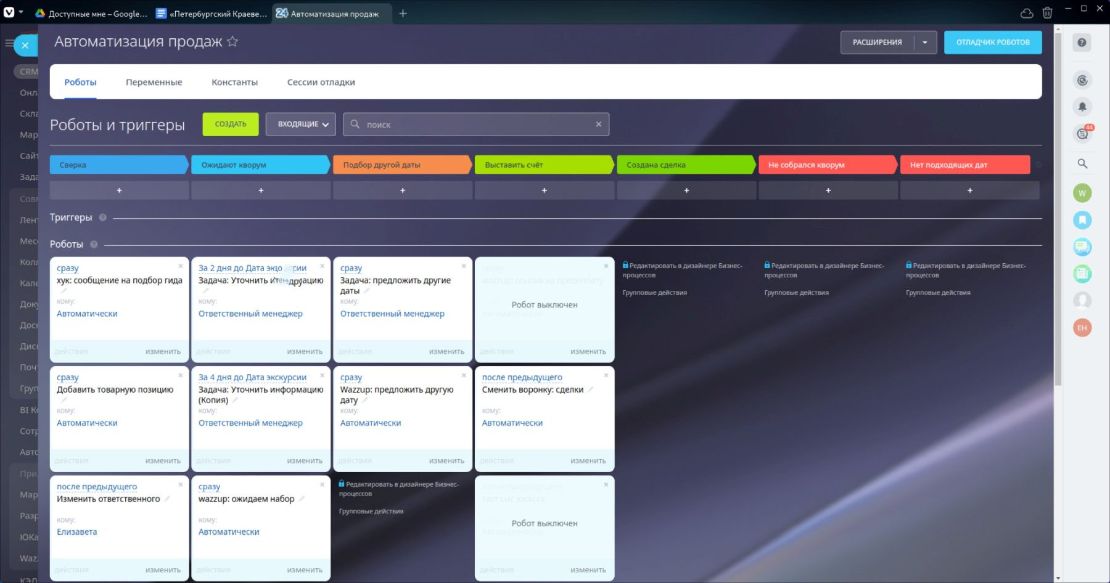The height and width of the screenshot is (583, 1110).
Task: Open the grey user avatar in sidebar
Action: point(1082,301)
